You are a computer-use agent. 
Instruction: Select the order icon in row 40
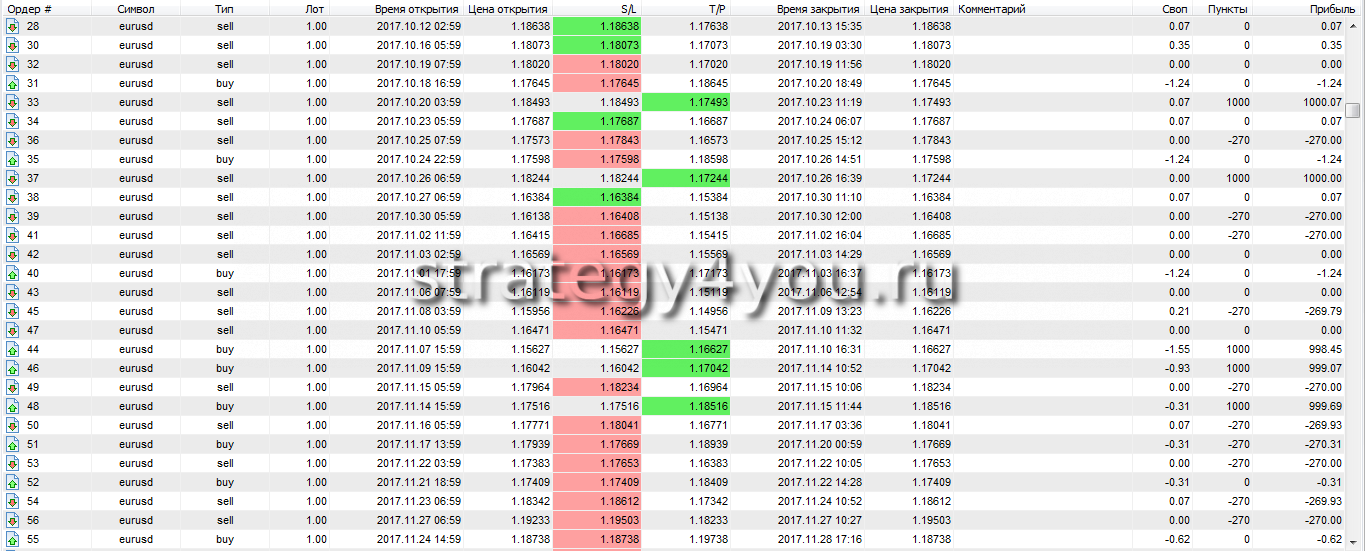[x=12, y=273]
